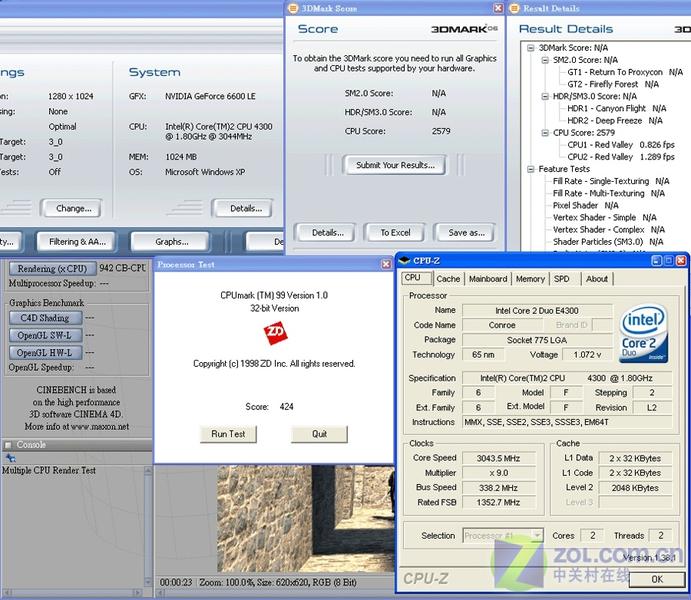Collapse the Feature Tests tree node
The height and width of the screenshot is (600, 691).
[531, 169]
